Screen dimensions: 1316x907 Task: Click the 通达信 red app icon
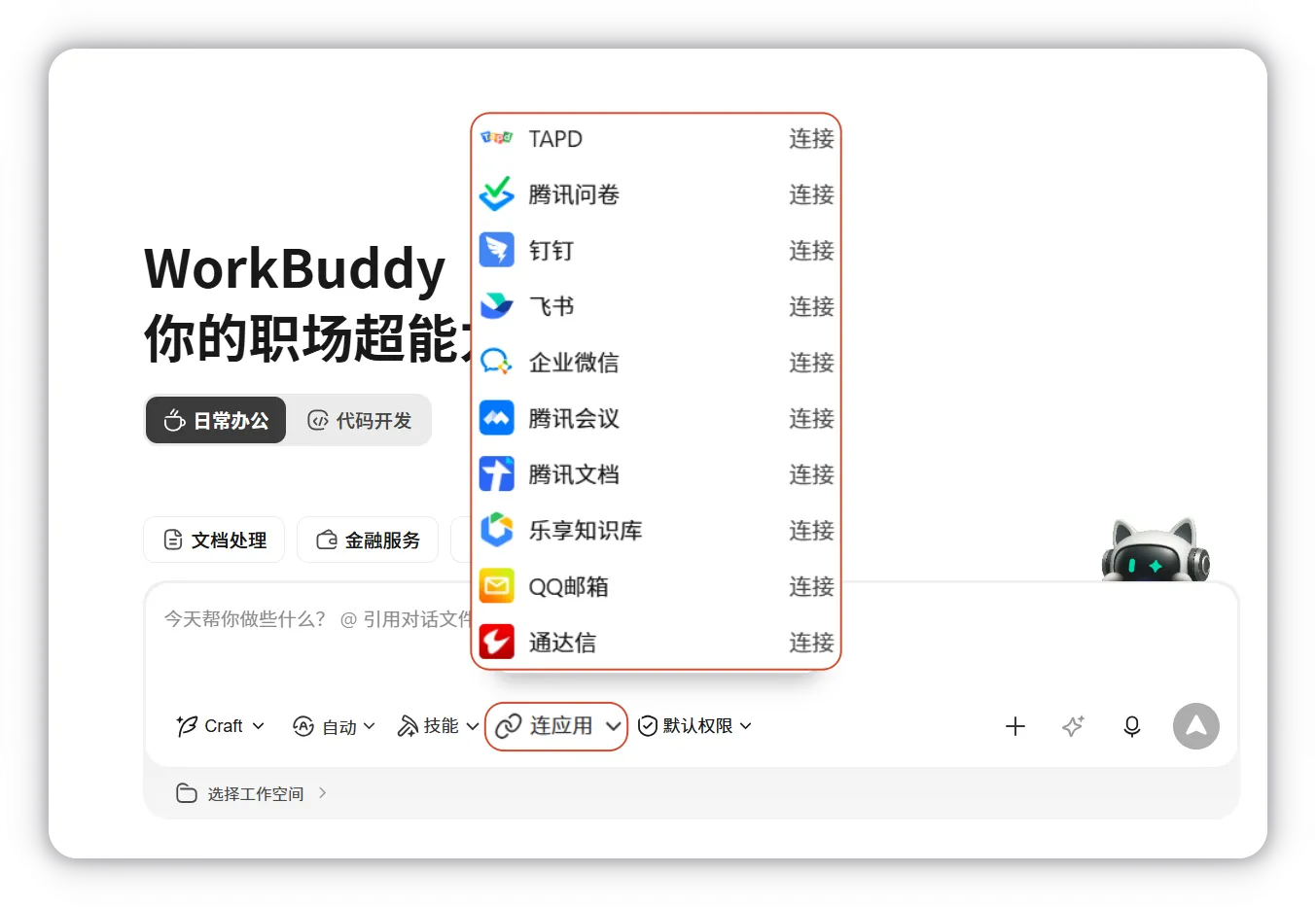[497, 642]
